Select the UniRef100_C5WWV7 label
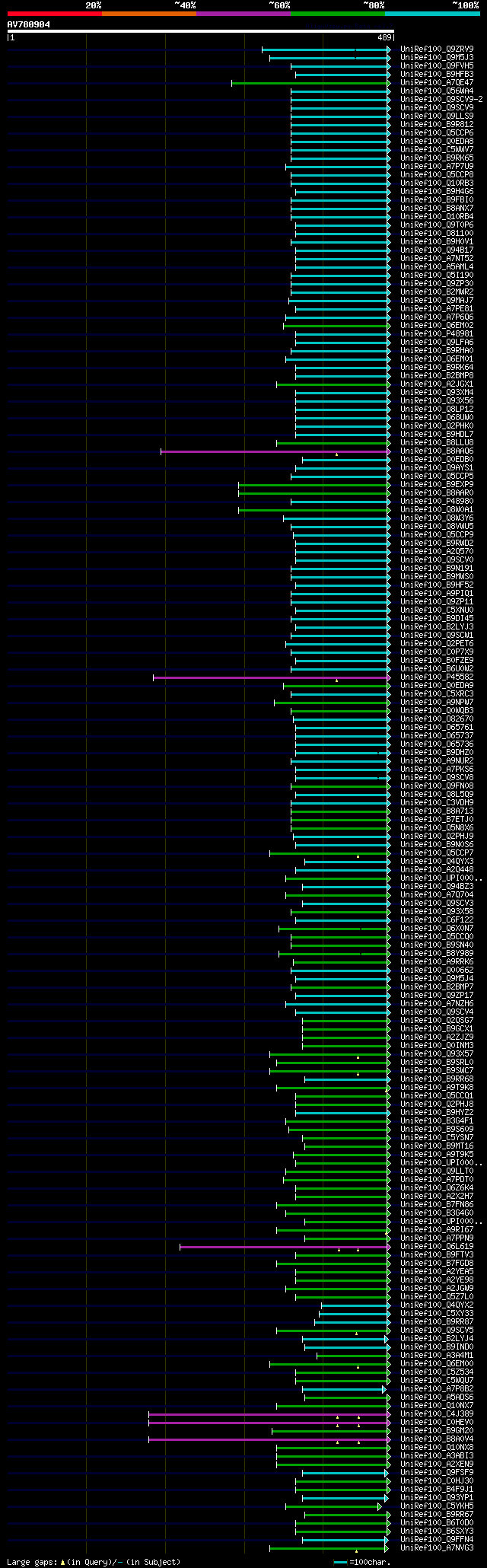 point(437,149)
